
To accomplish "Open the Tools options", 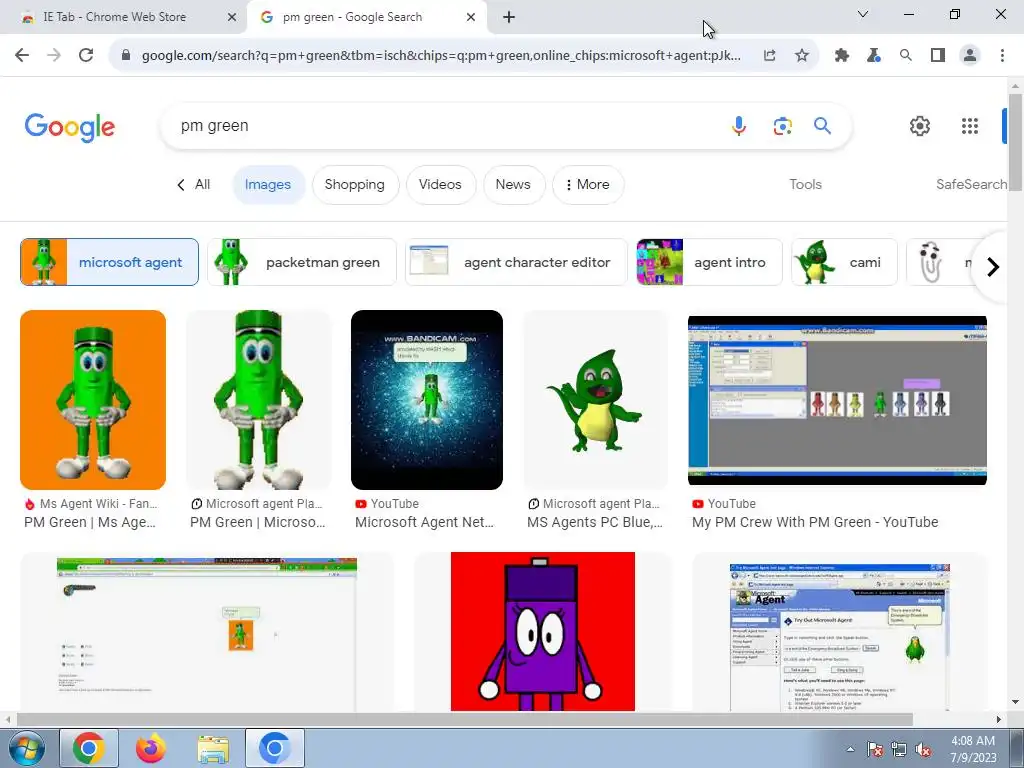I will point(805,185).
